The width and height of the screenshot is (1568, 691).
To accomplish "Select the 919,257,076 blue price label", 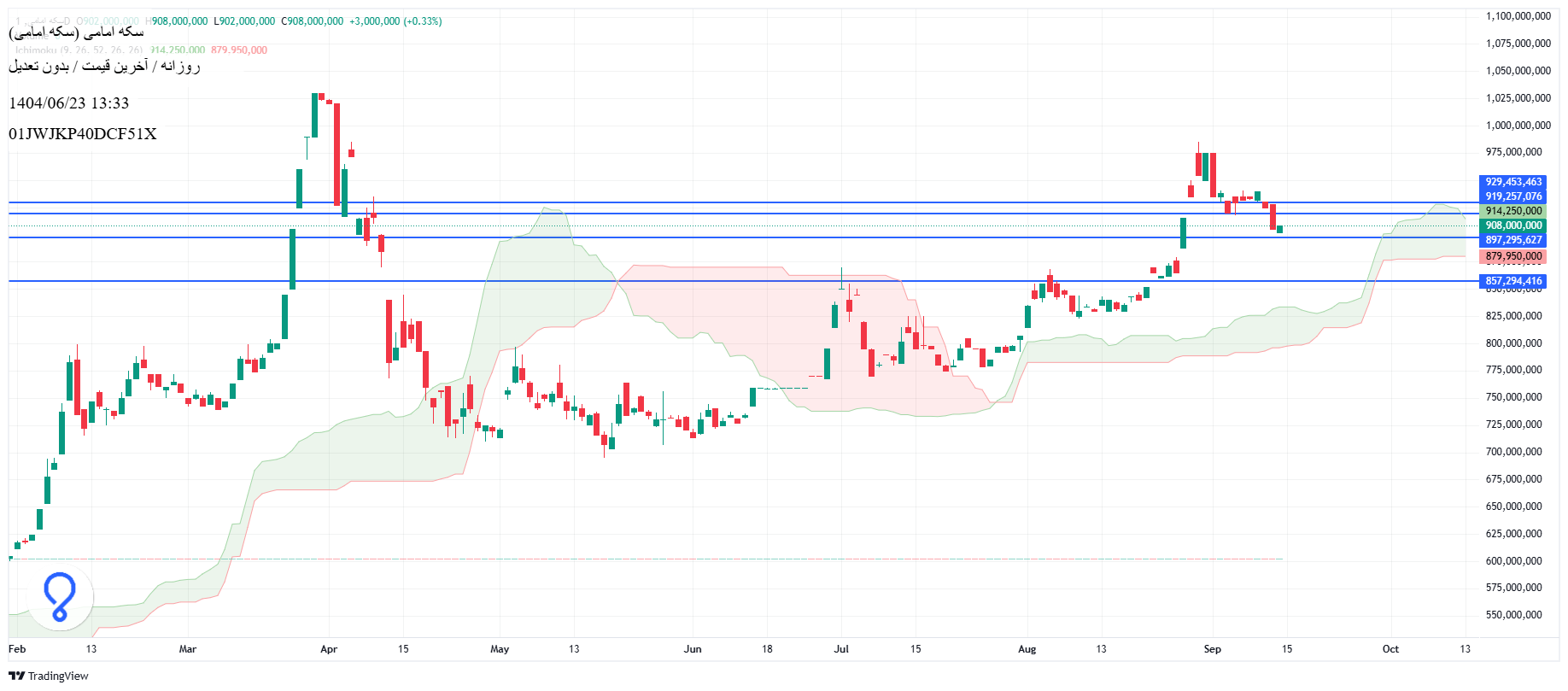I will 1512,196.
